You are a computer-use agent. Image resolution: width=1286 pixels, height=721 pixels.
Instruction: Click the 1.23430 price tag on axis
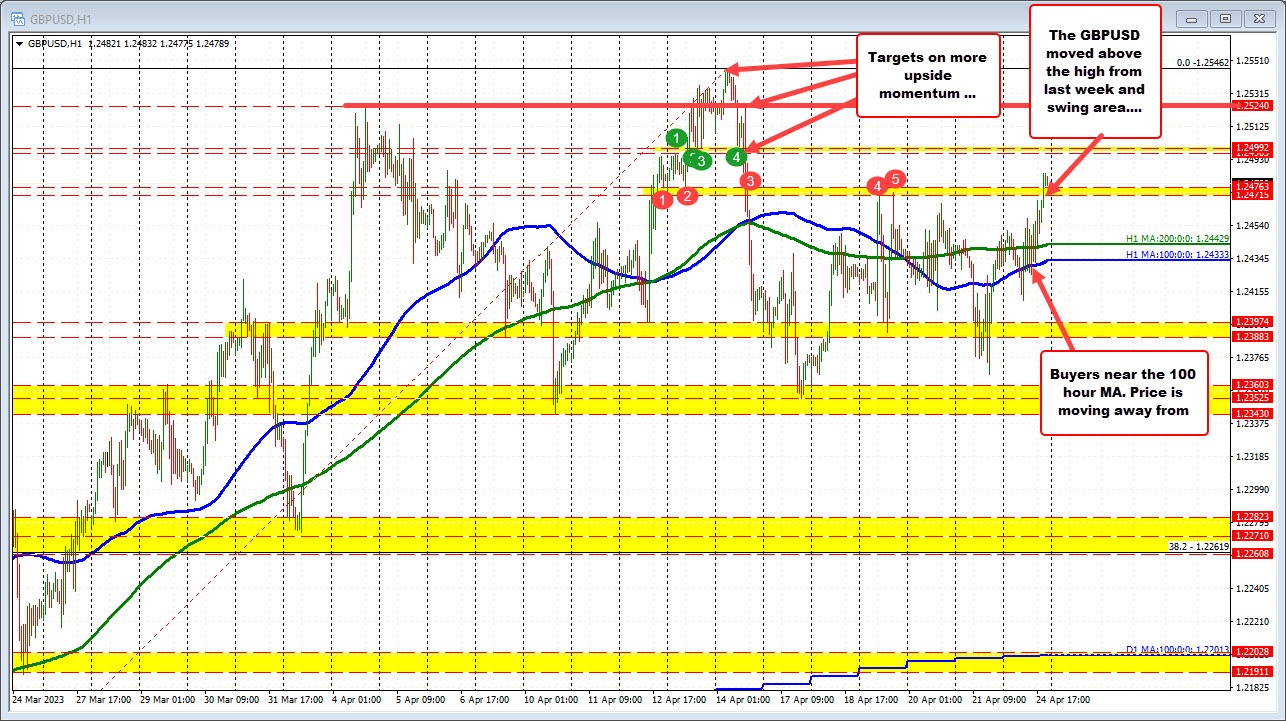coord(1251,413)
